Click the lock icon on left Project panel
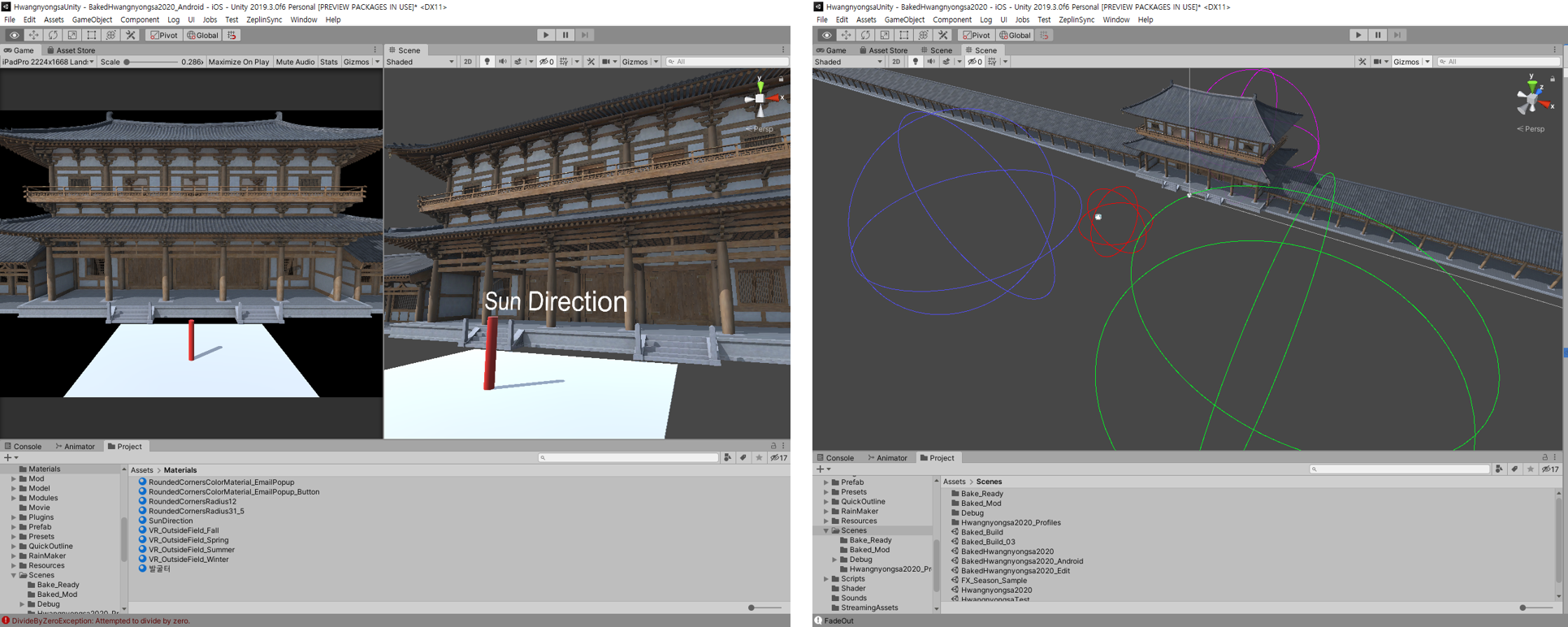This screenshot has height=627, width=1568. click(773, 446)
